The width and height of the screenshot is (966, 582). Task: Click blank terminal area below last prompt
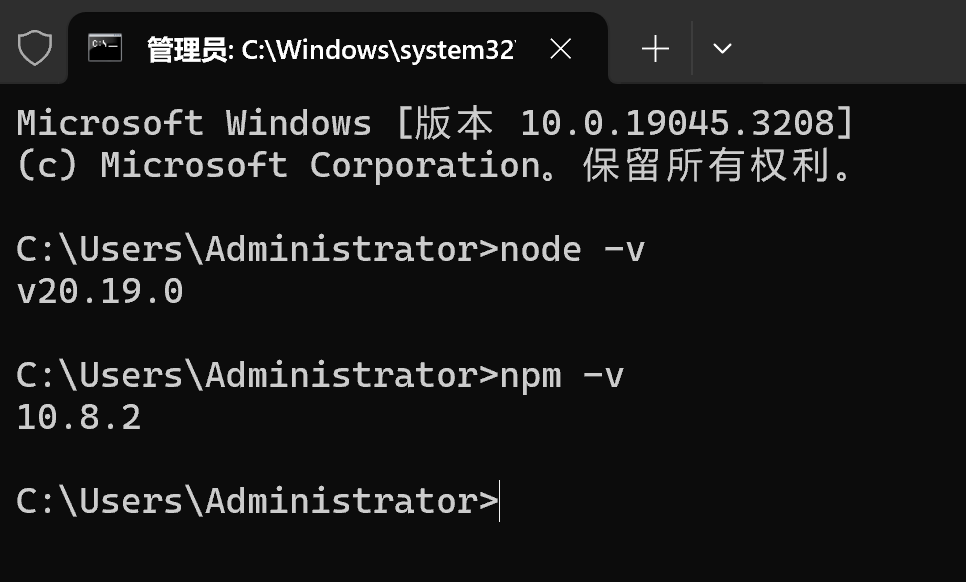(x=483, y=552)
